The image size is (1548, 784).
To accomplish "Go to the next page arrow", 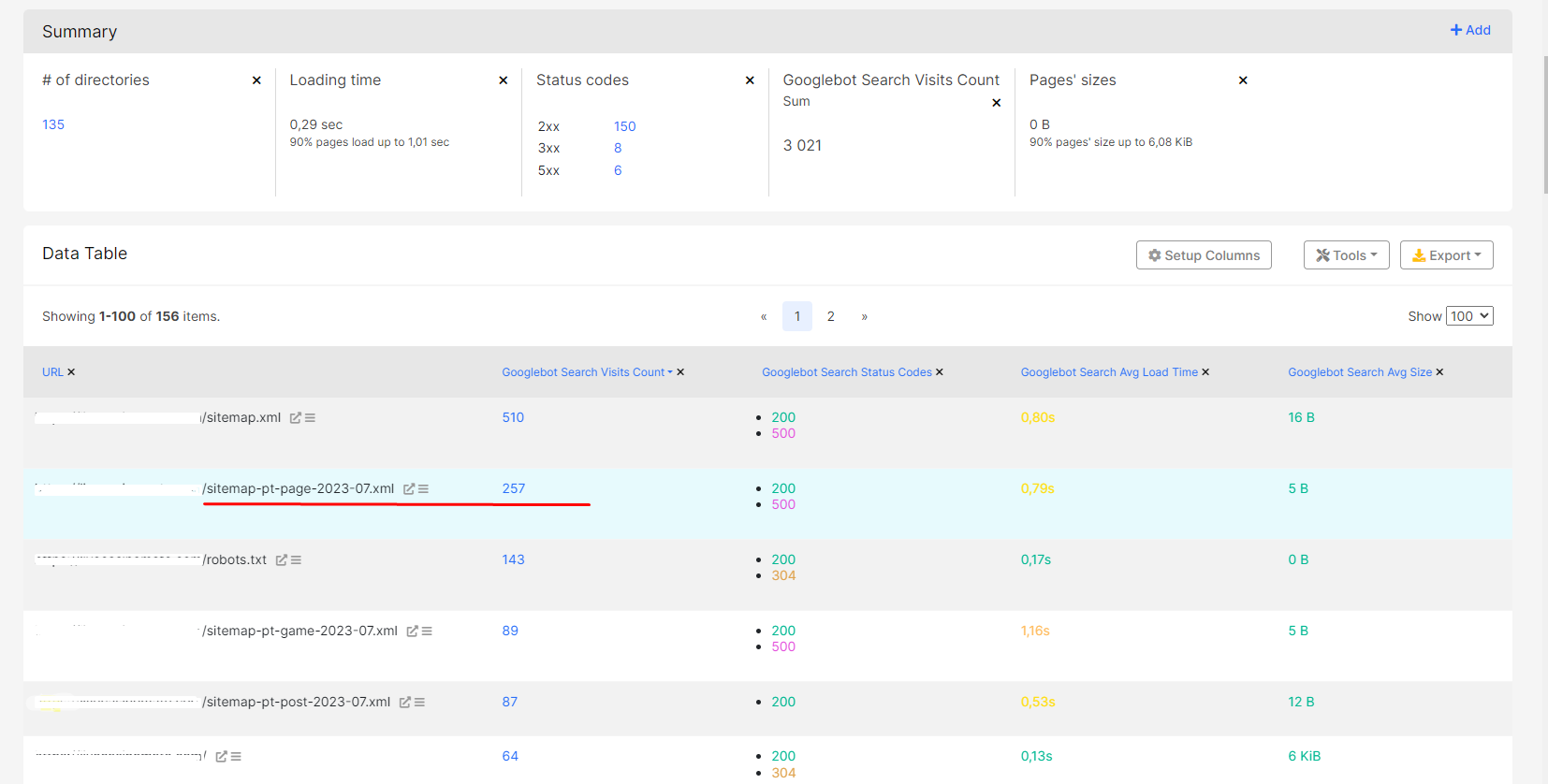I will click(864, 316).
